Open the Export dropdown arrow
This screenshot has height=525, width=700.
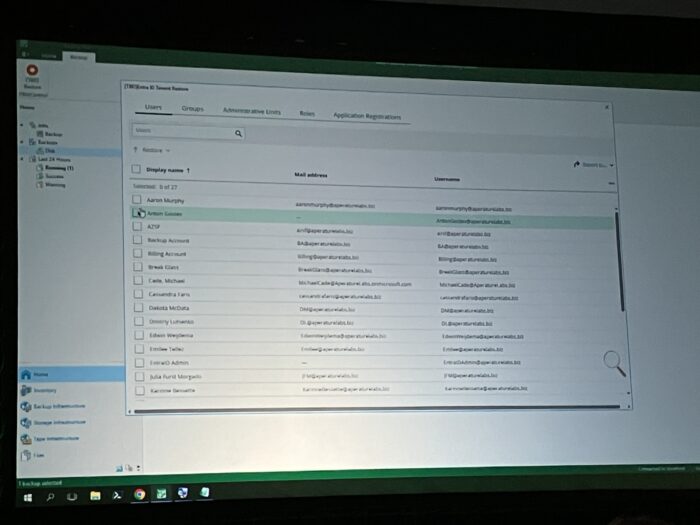coord(612,165)
